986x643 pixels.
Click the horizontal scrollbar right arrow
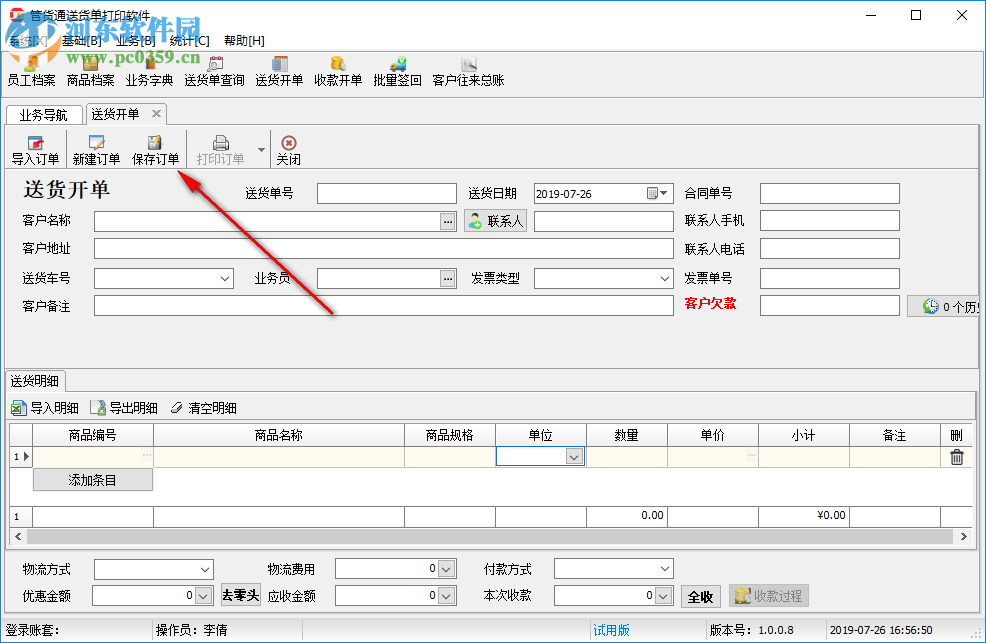pos(963,537)
